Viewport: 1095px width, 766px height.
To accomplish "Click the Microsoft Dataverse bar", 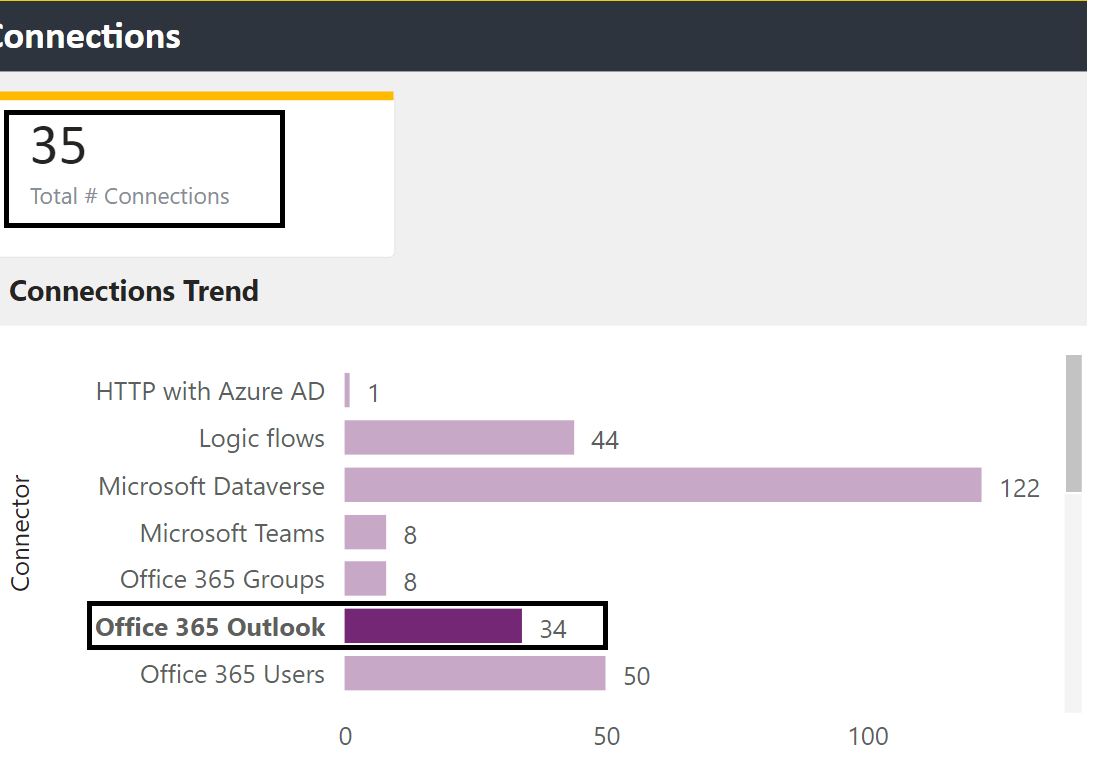I will pos(660,486).
